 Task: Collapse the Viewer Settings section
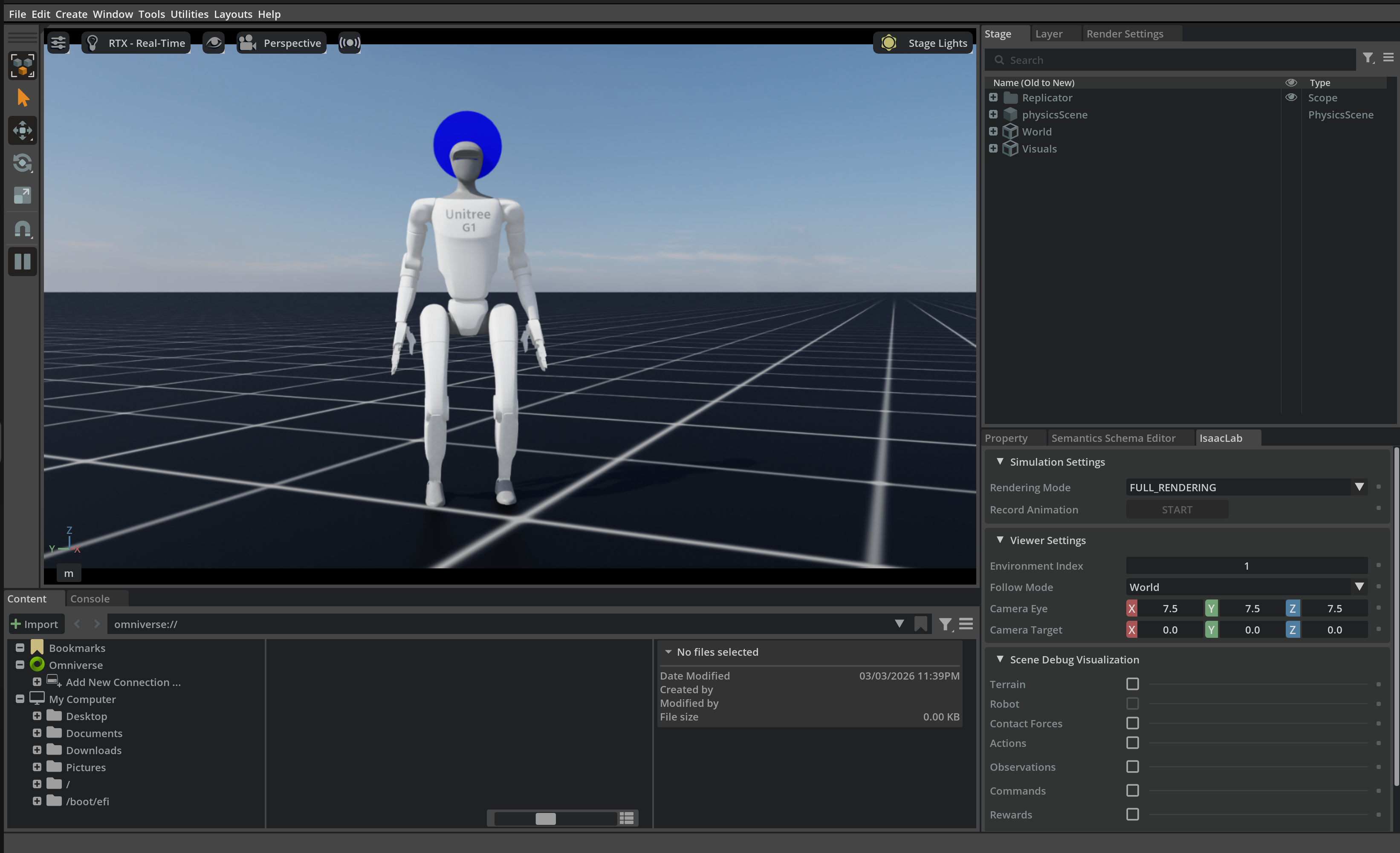coord(1001,539)
